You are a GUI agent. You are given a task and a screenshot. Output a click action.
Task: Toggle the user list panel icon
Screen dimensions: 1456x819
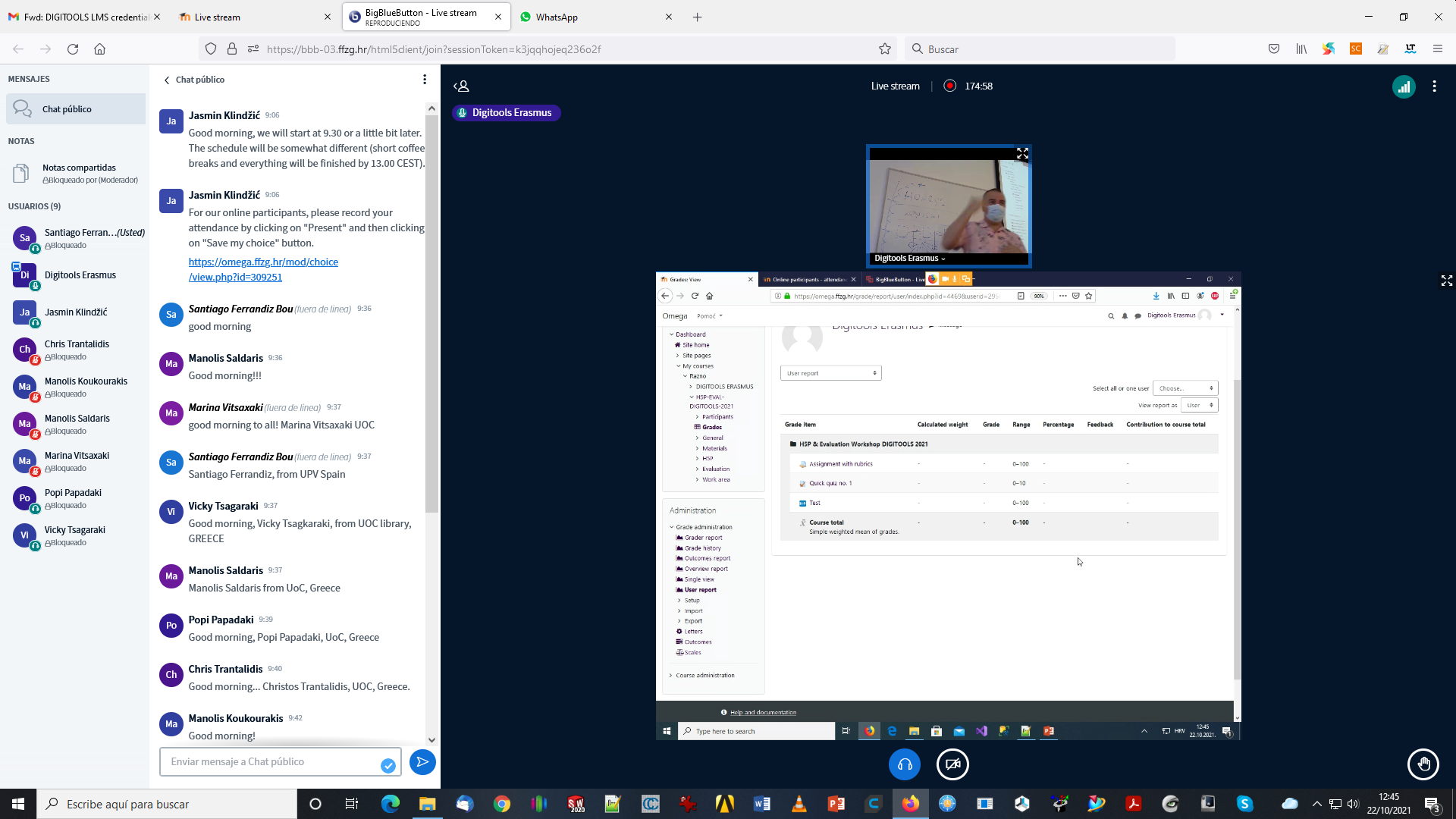click(461, 86)
